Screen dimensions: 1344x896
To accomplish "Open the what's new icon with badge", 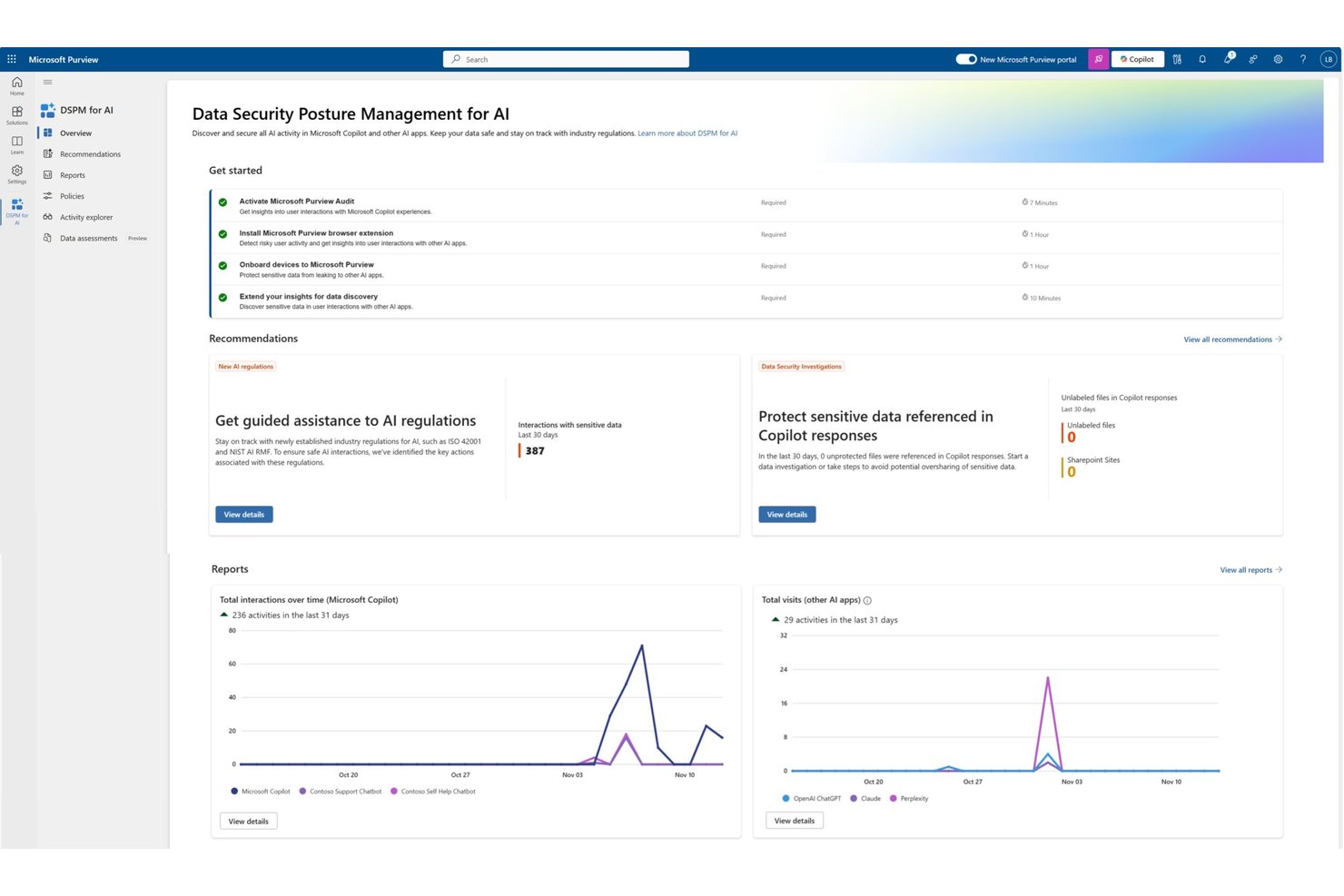I will (1228, 59).
